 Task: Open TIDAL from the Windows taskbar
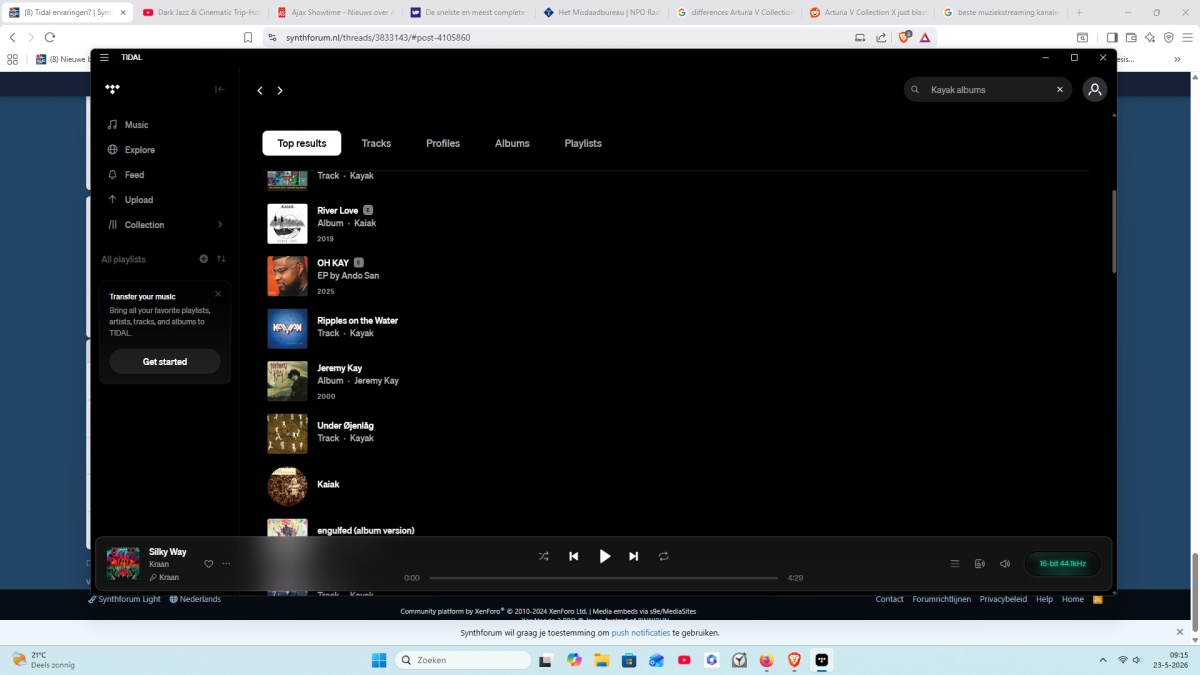[821, 660]
